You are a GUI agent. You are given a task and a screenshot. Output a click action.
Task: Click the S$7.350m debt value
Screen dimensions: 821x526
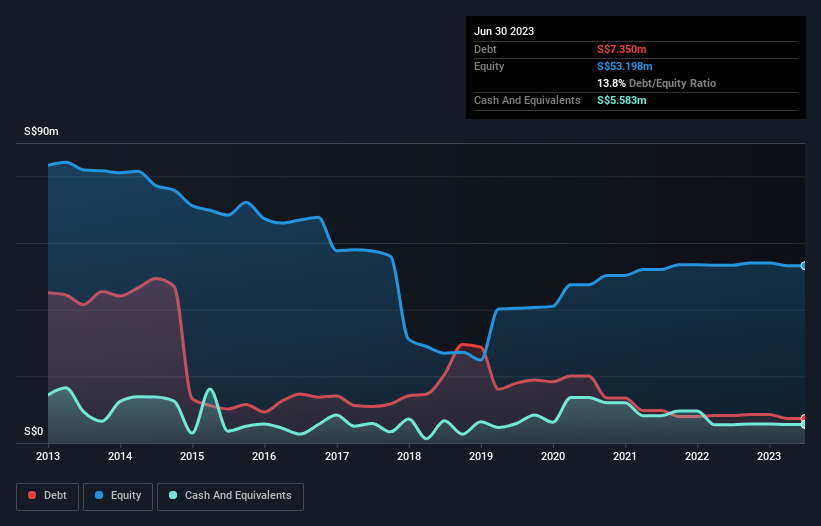pyautogui.click(x=622, y=49)
